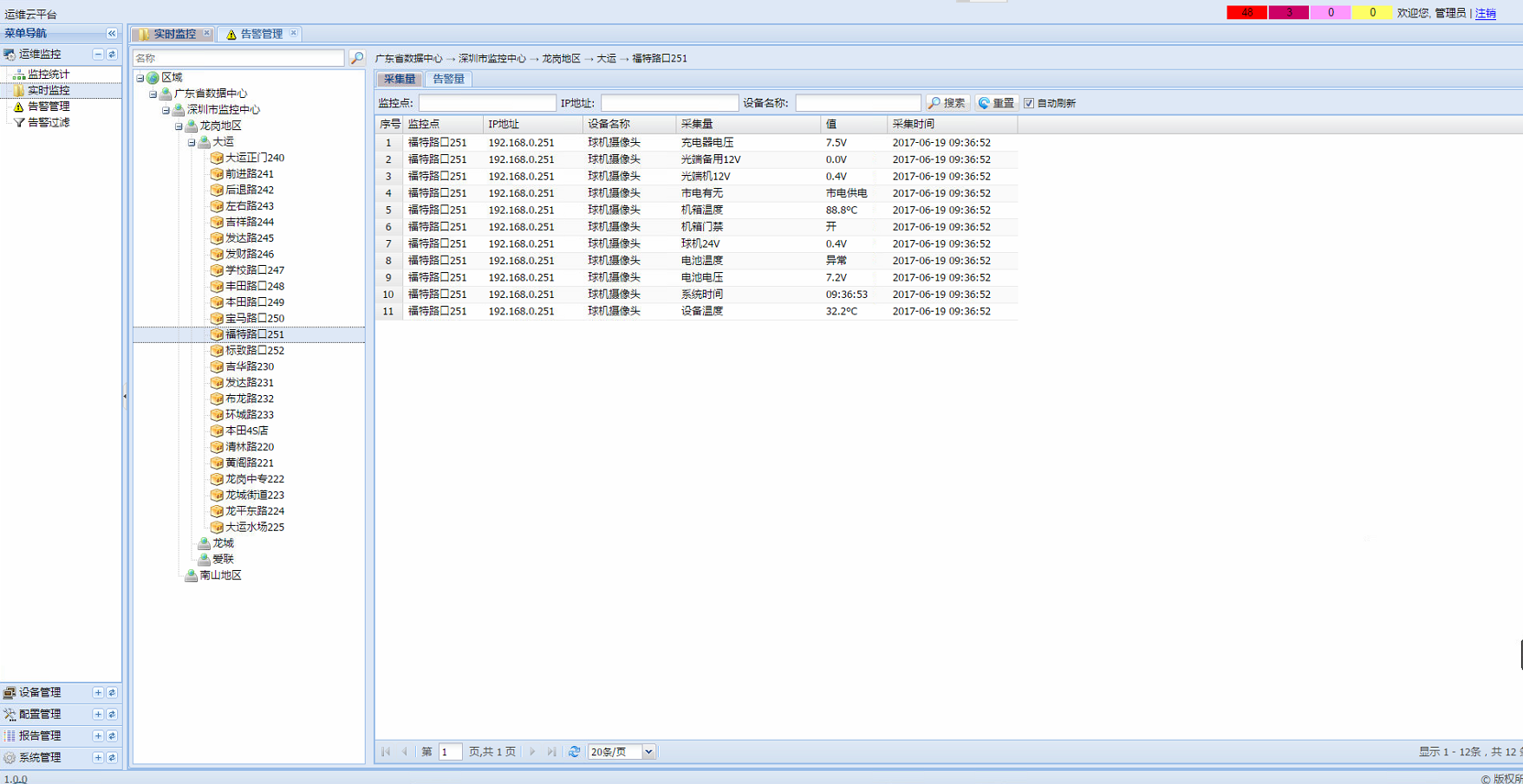Collapse 运维监控 panel with minus icon
This screenshot has height=784, width=1523.
(x=98, y=54)
